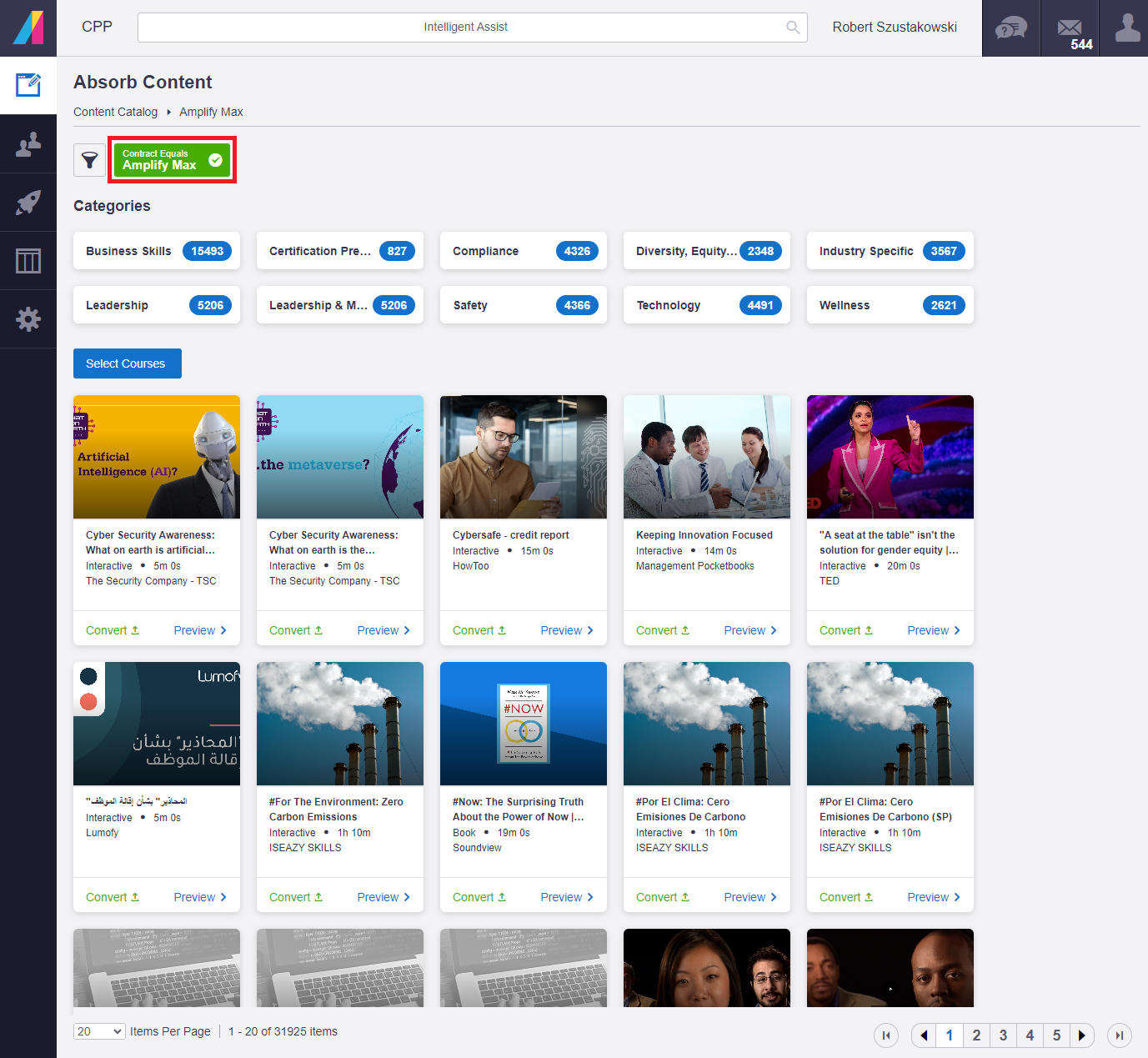
Task: Jump to last page button
Action: (x=1120, y=1035)
